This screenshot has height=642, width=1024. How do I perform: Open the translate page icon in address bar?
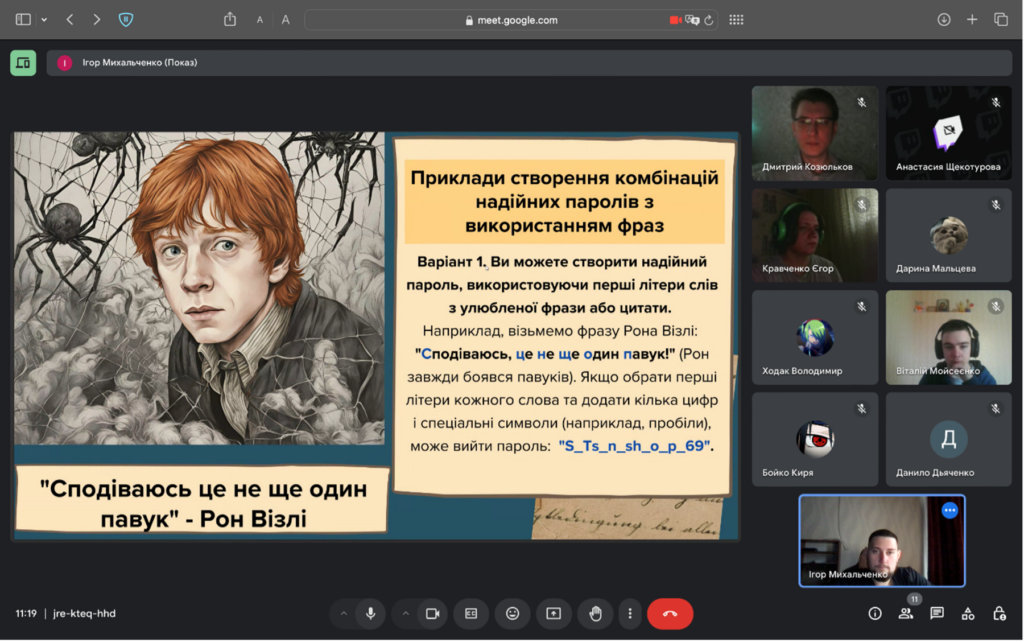point(692,20)
